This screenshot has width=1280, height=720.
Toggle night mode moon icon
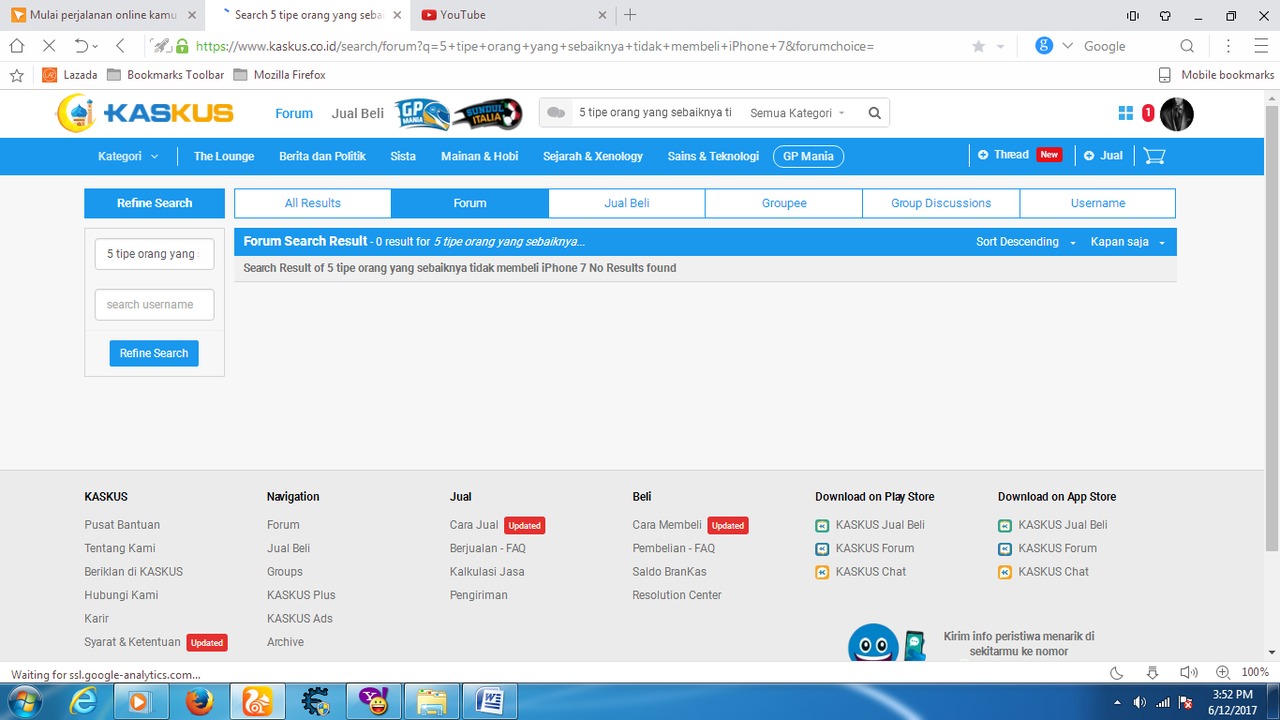point(1117,673)
